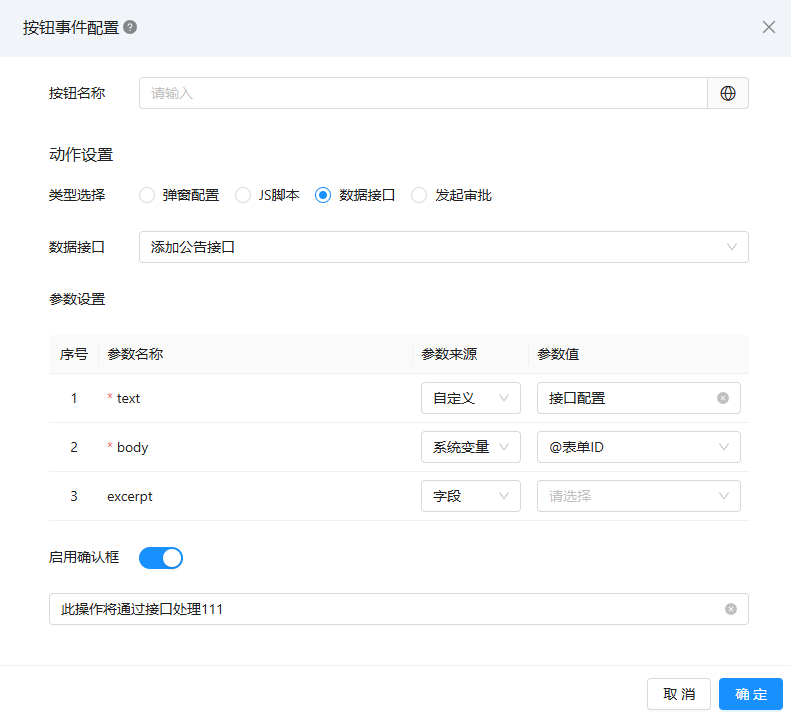
Task: Clear the 接口配置 parameter value text
Action: 723,398
